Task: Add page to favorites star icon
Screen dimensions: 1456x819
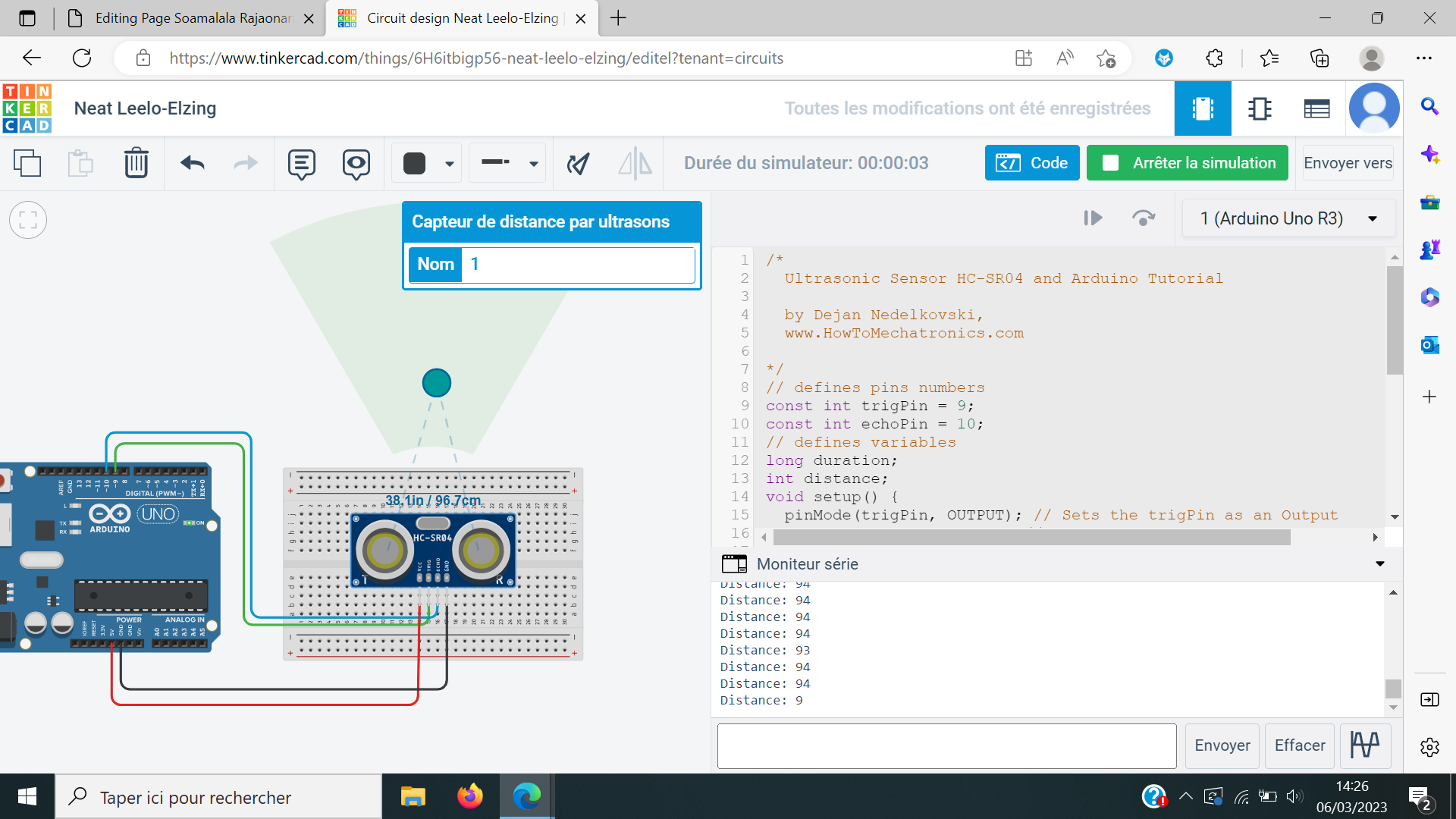Action: pyautogui.click(x=1106, y=58)
